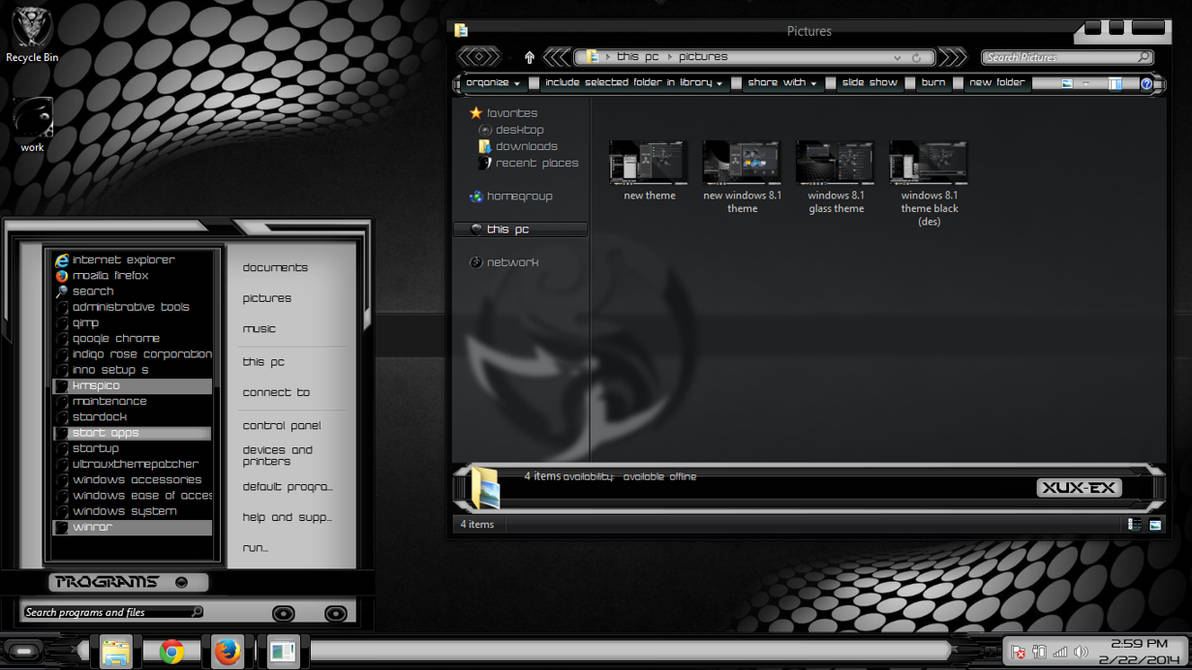Click the network signal tray icon
The image size is (1192, 670).
[x=1060, y=652]
